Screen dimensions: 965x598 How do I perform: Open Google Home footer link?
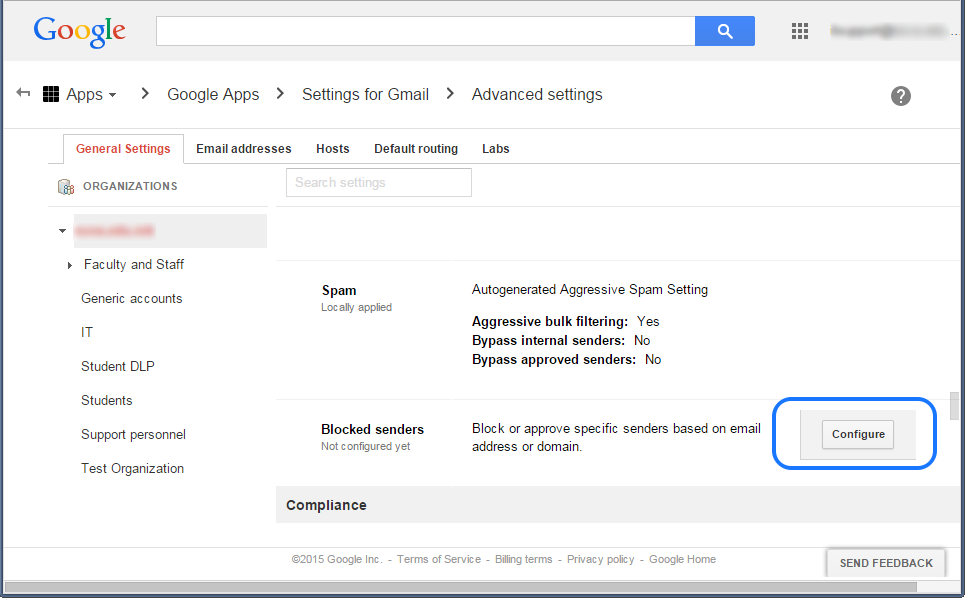(683, 559)
